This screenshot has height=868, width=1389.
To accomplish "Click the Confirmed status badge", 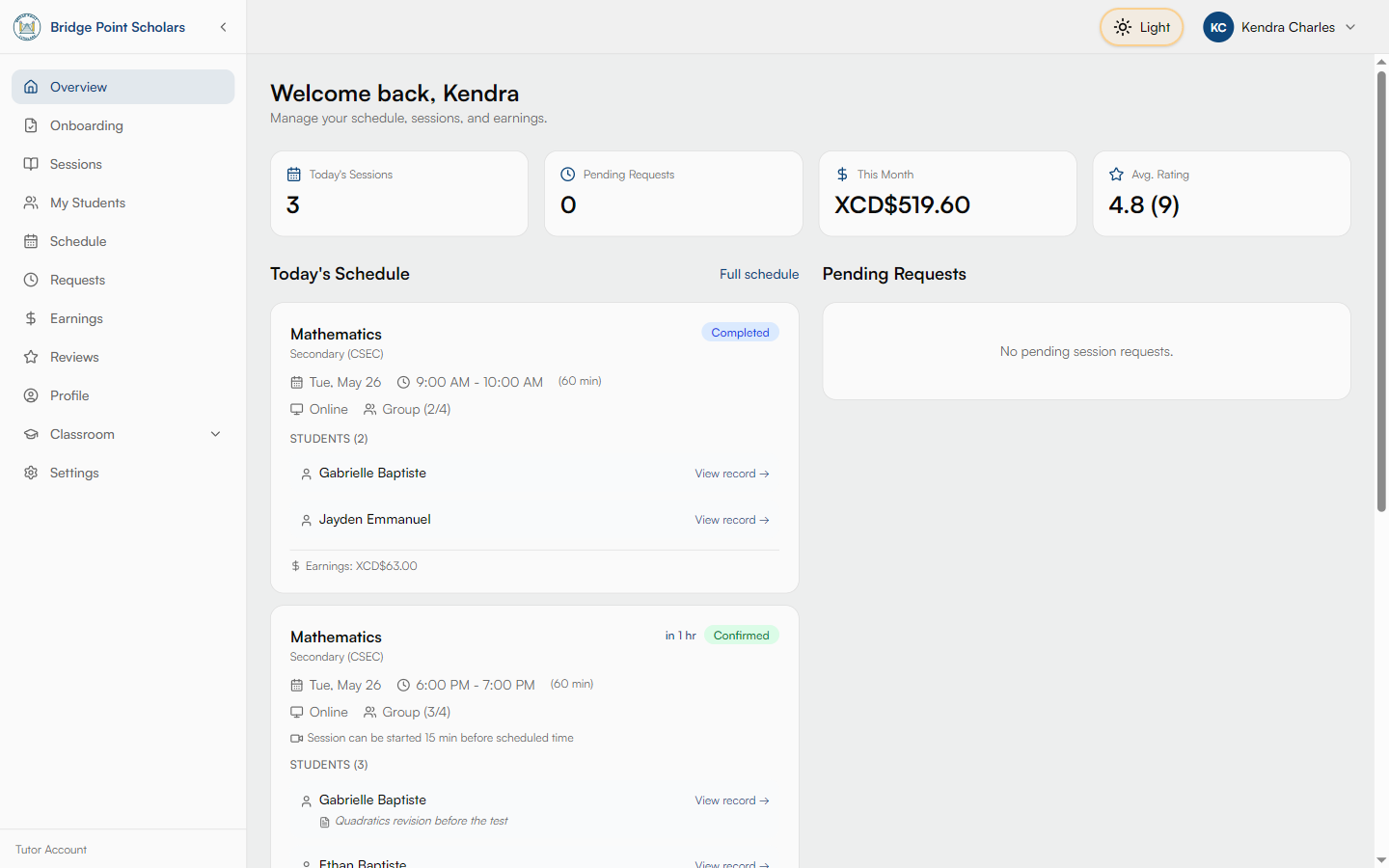I will [741, 636].
